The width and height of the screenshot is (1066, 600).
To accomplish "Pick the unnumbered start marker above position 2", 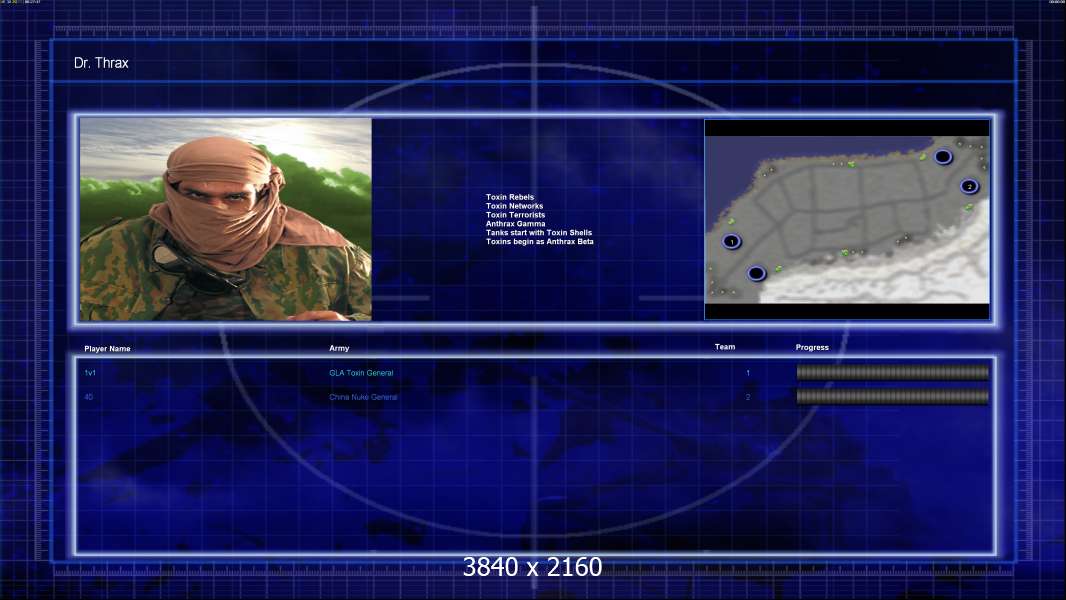I will 943,157.
